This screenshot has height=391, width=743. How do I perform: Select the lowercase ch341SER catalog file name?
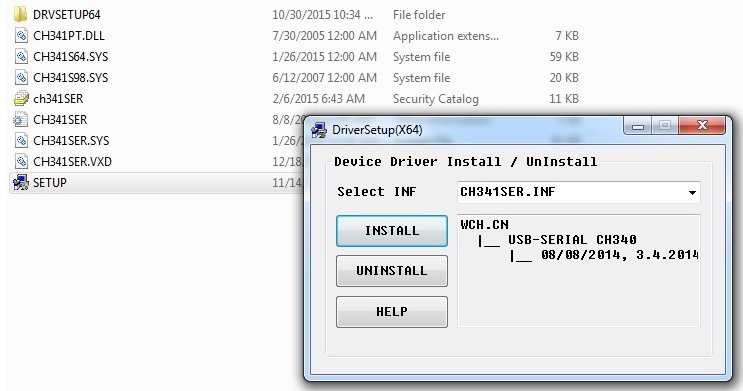point(58,99)
